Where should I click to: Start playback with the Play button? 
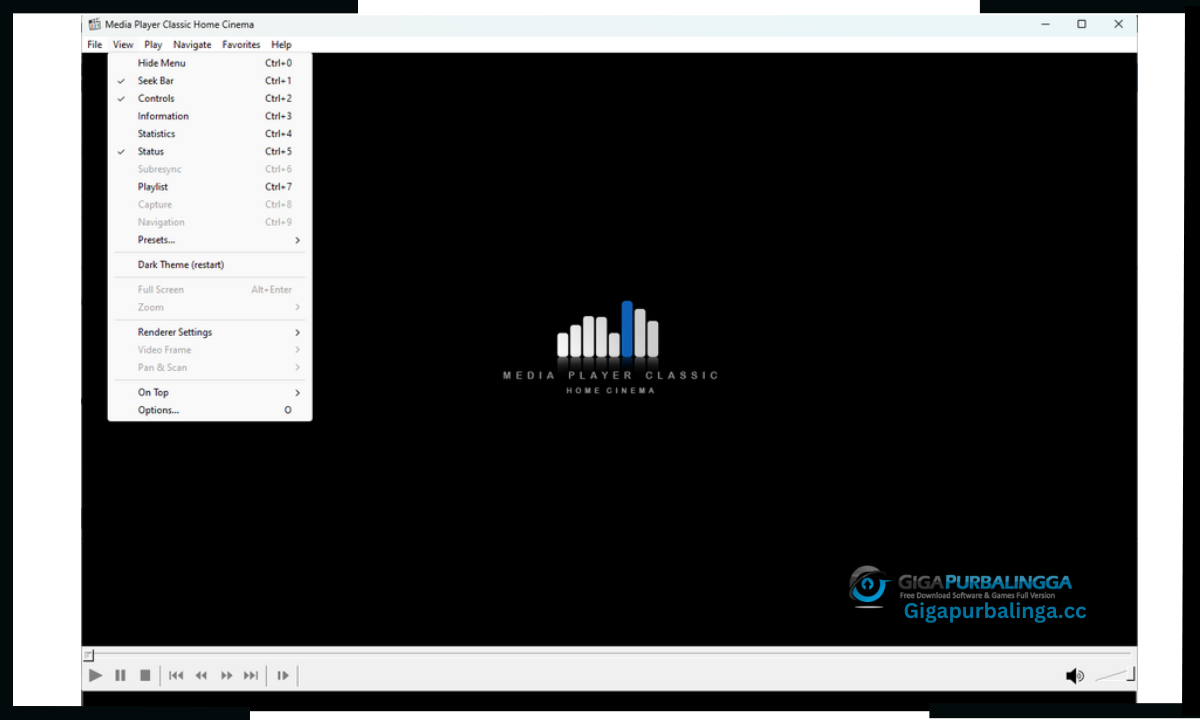click(x=96, y=676)
